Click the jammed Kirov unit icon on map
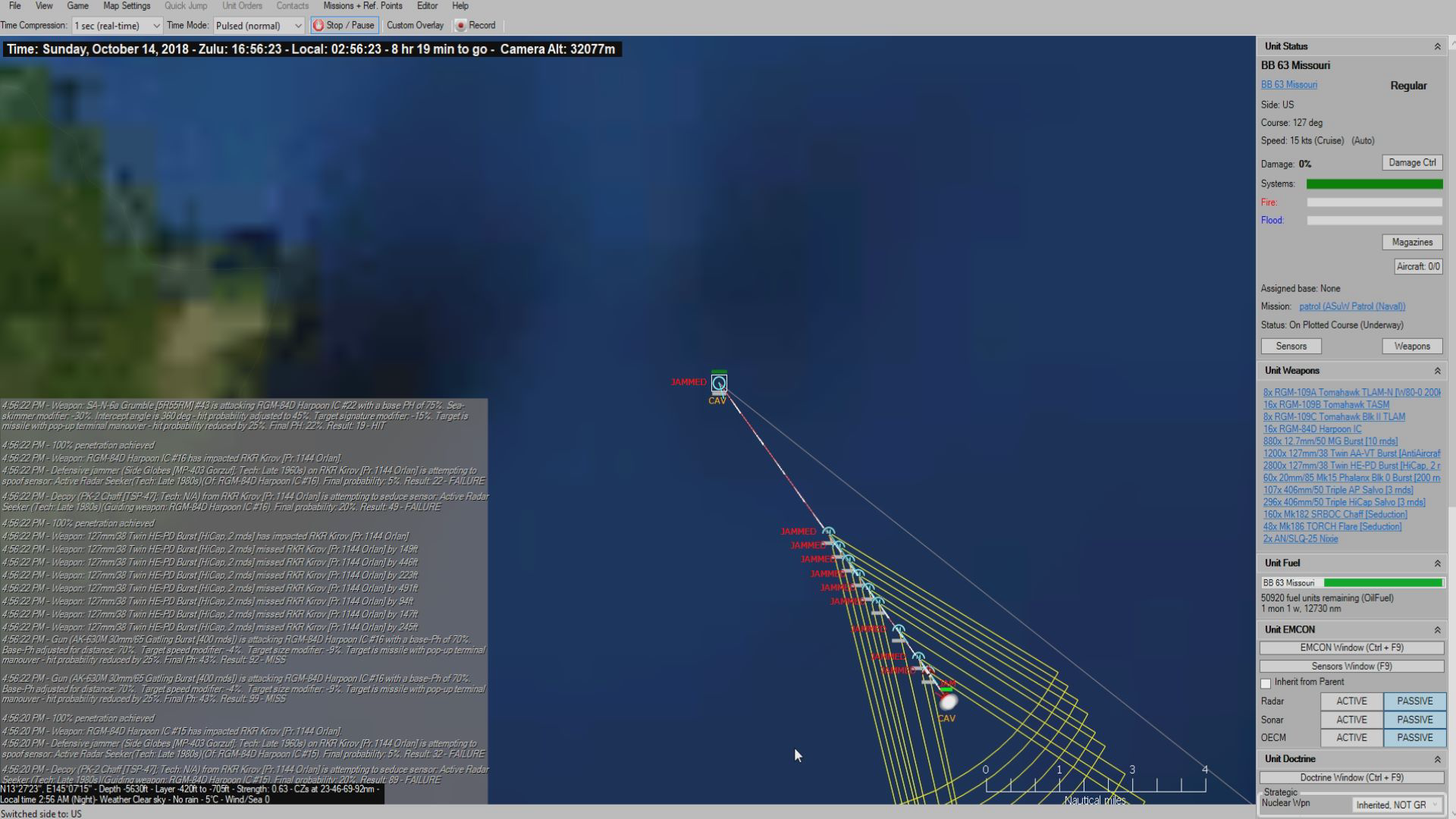Image resolution: width=1456 pixels, height=819 pixels. (x=719, y=383)
